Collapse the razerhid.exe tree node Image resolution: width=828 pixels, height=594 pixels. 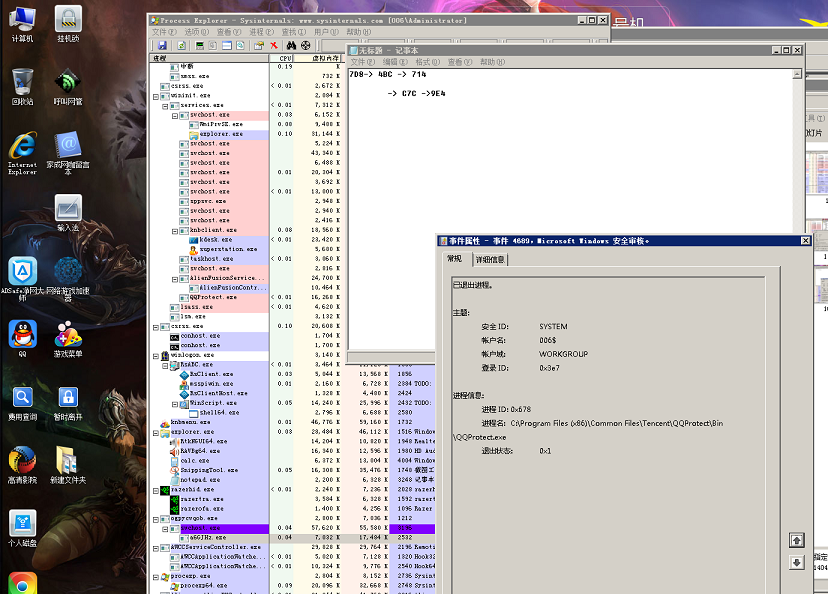(156, 490)
